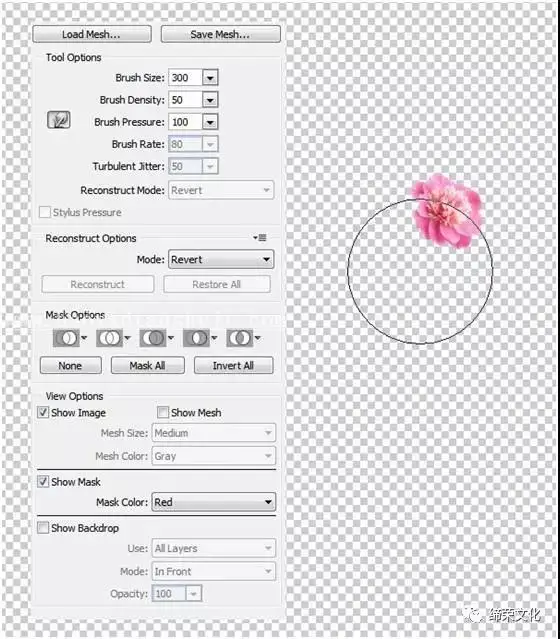The width and height of the screenshot is (560, 639).
Task: Expand the Brush Size dropdown arrow
Action: (x=210, y=77)
